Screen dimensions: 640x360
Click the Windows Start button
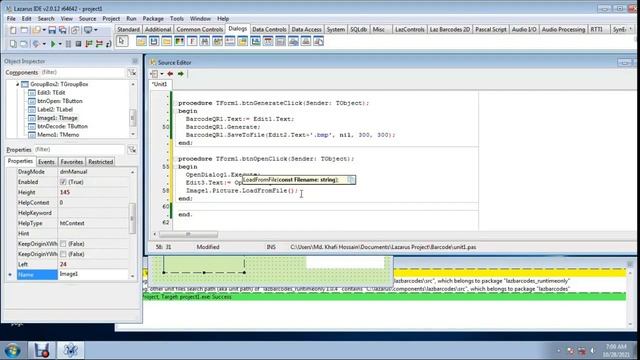click(13, 350)
